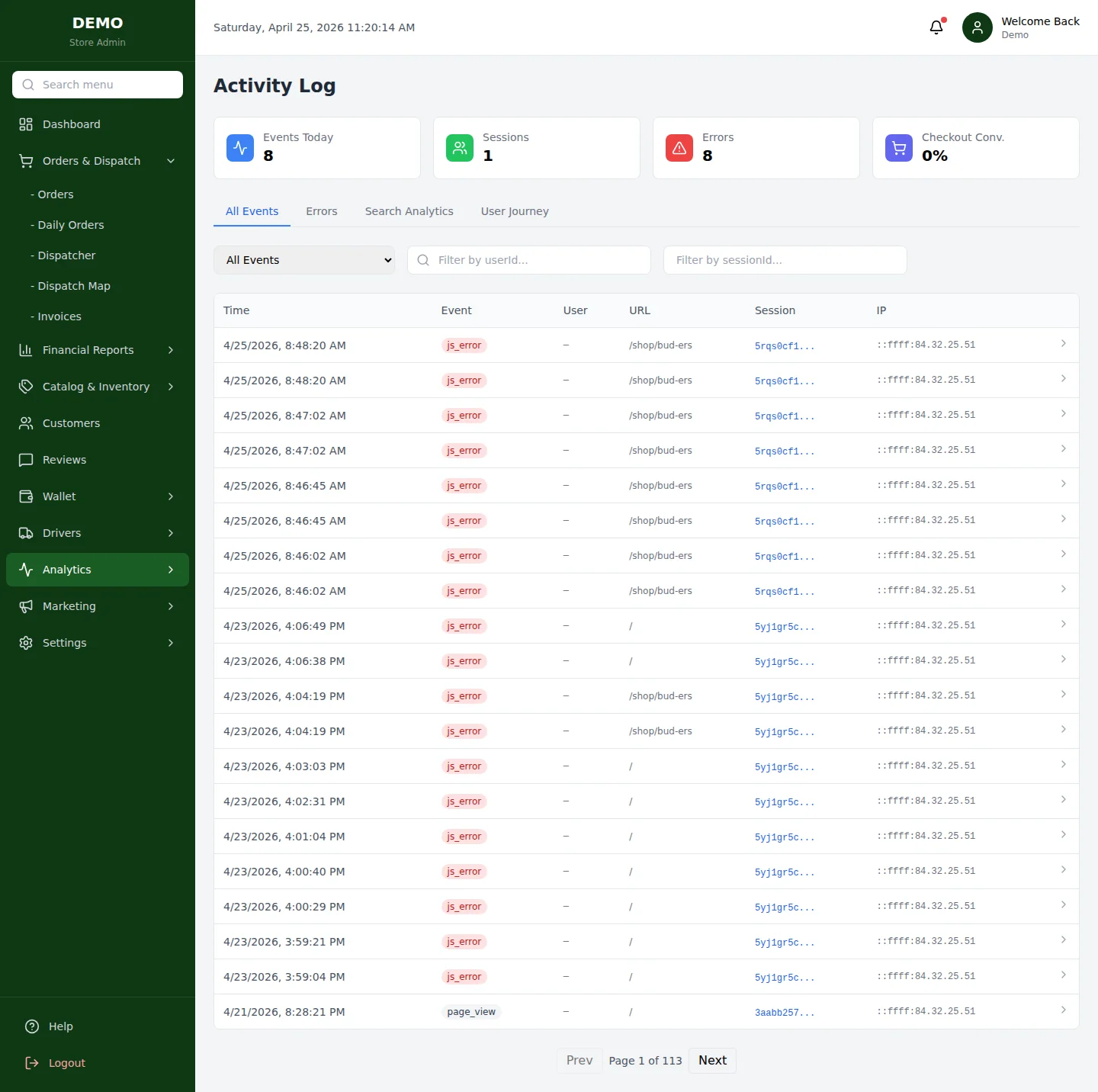Expand the Financial Reports section
Screen dimensions: 1098x1092
coord(88,349)
